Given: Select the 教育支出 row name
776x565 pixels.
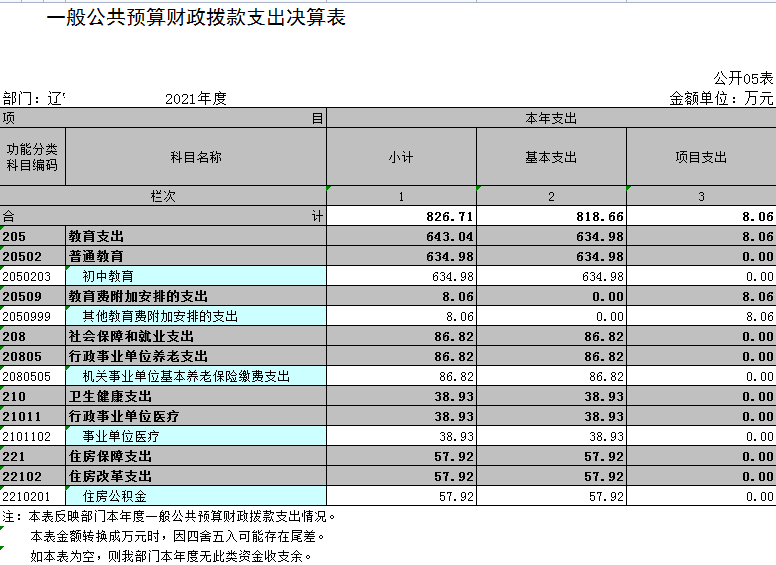Looking at the screenshot, I should (x=196, y=236).
